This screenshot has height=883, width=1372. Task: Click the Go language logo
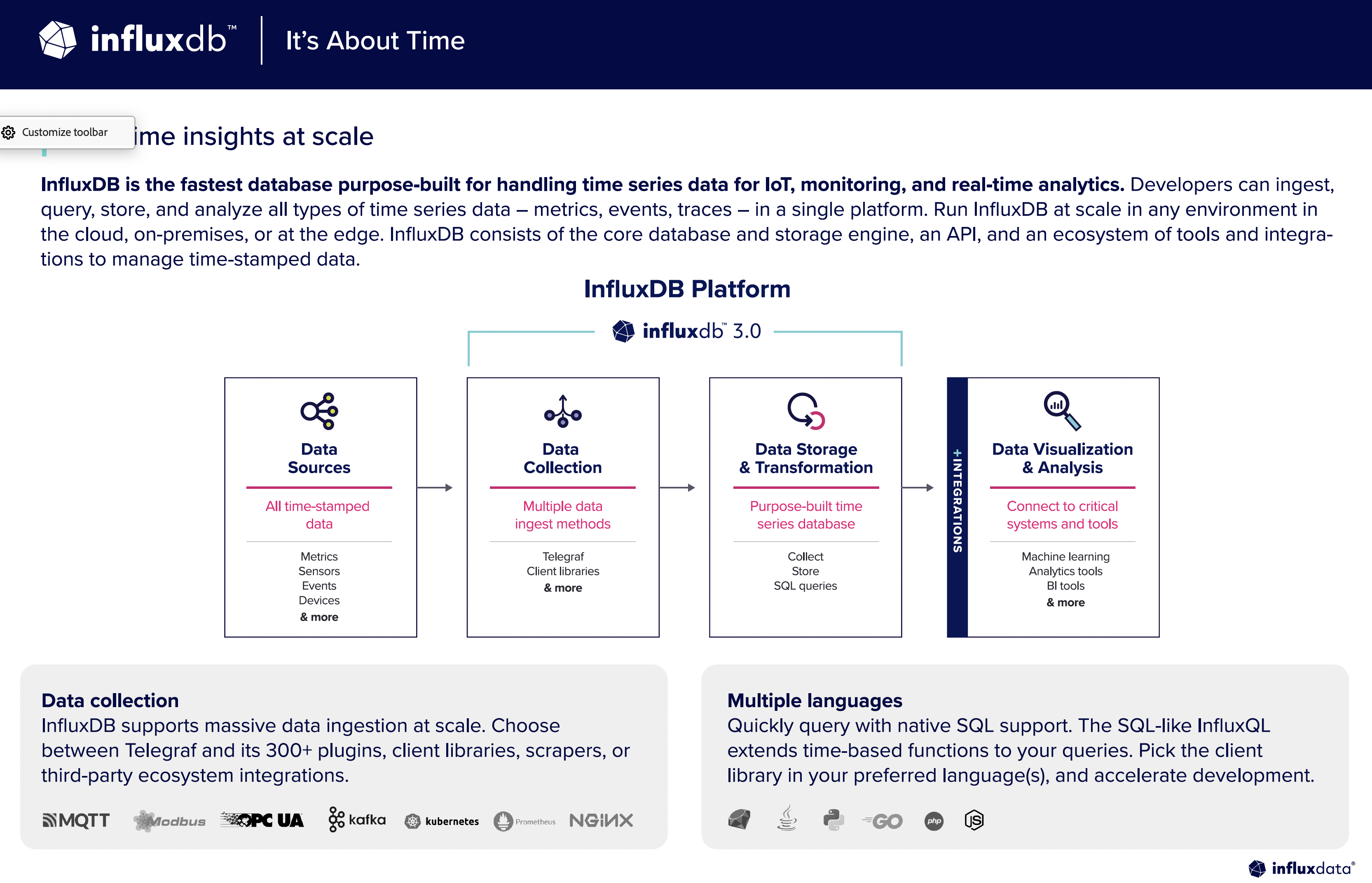(882, 821)
